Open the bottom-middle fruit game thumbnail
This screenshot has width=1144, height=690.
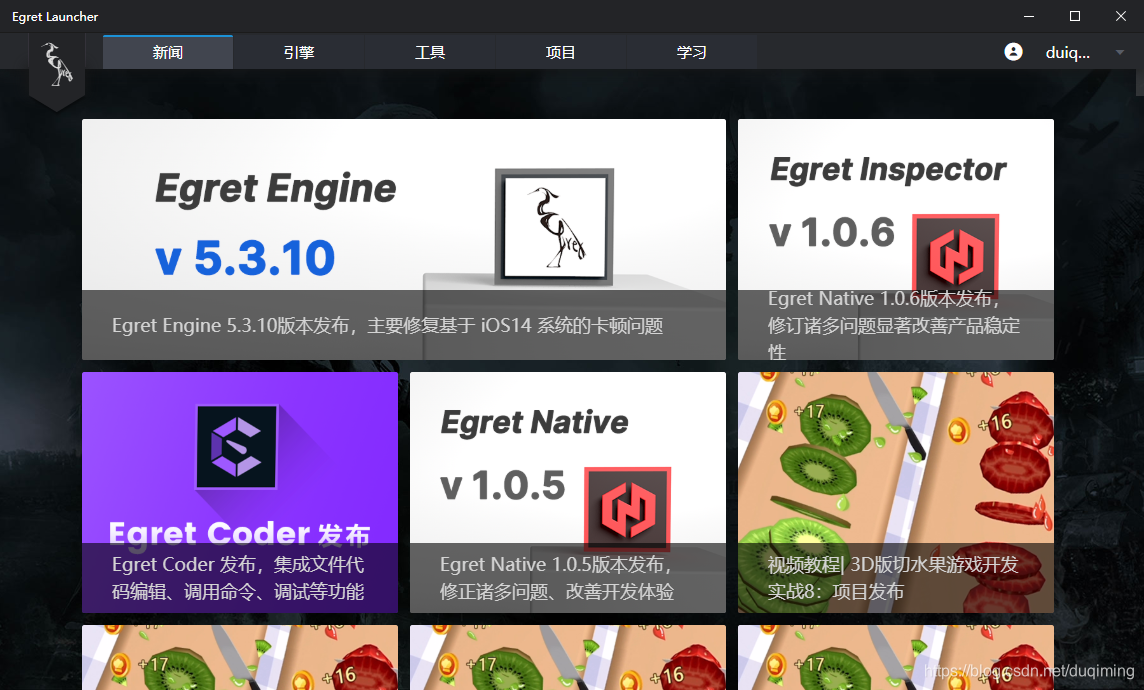[568, 657]
